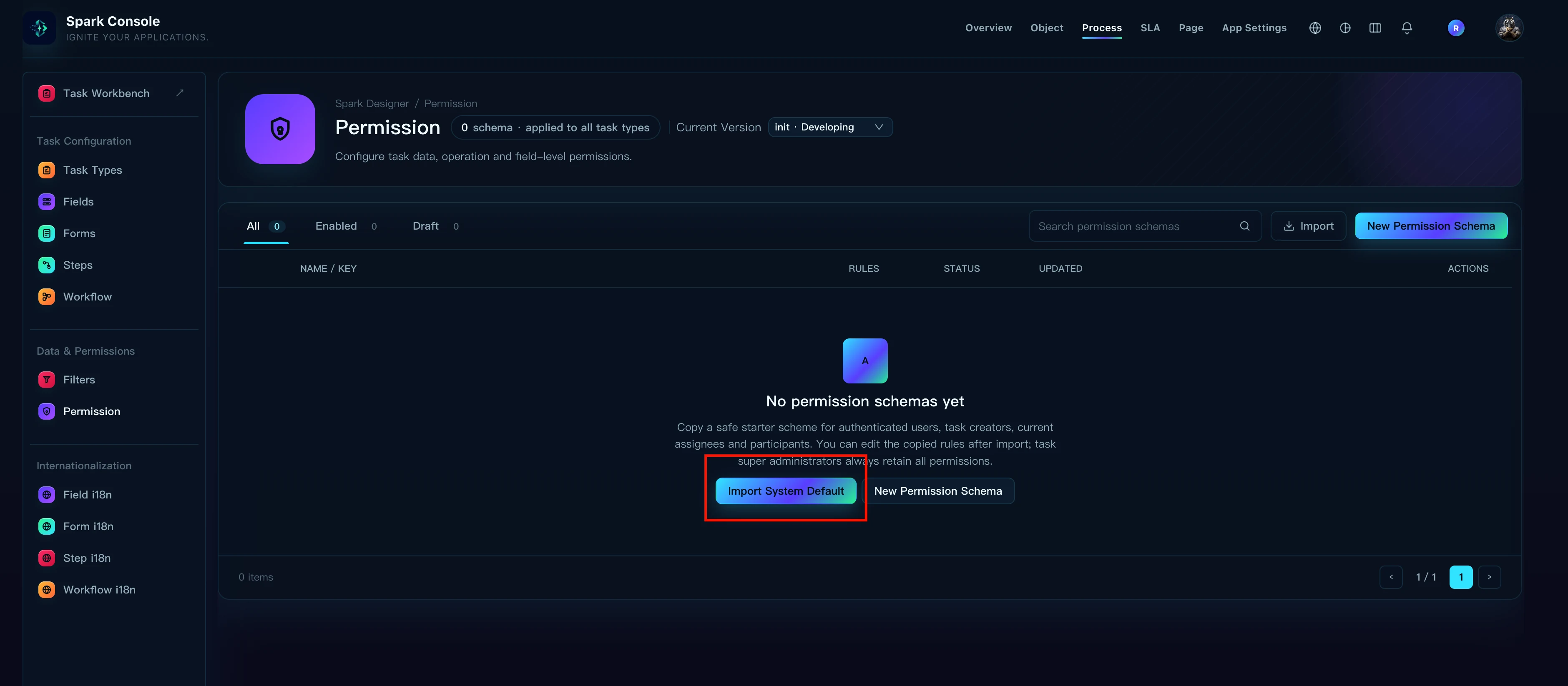Open Fields in sidebar

pyautogui.click(x=113, y=202)
